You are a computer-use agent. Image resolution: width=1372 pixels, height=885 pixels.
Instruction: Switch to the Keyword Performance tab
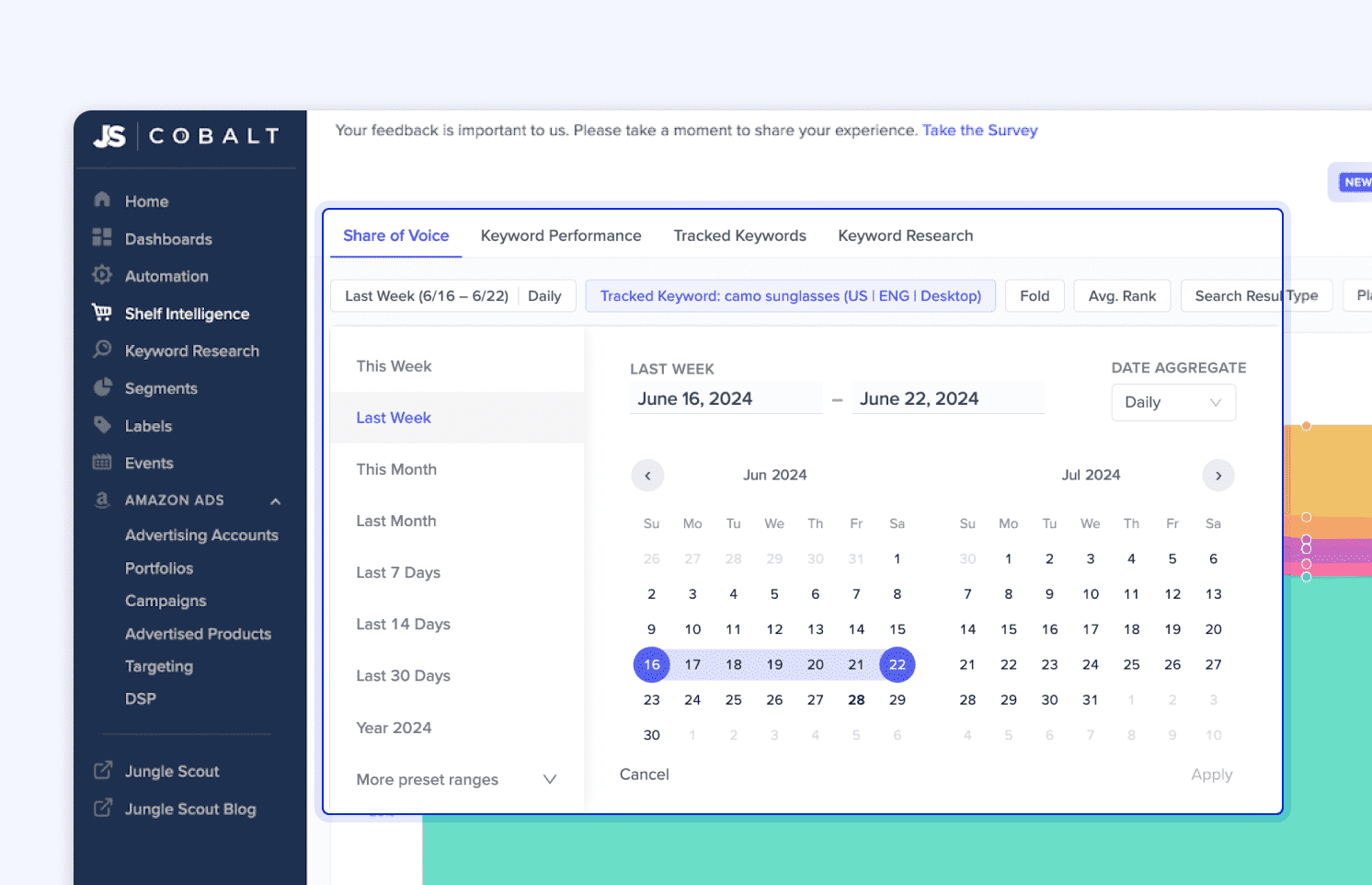point(561,236)
